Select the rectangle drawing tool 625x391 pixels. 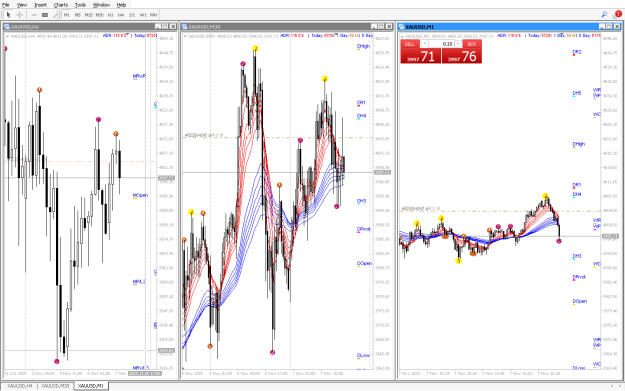click(45, 15)
